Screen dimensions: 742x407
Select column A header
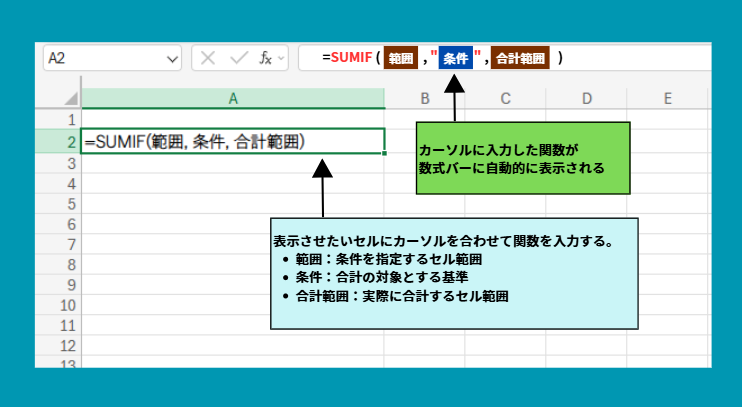pos(233,98)
